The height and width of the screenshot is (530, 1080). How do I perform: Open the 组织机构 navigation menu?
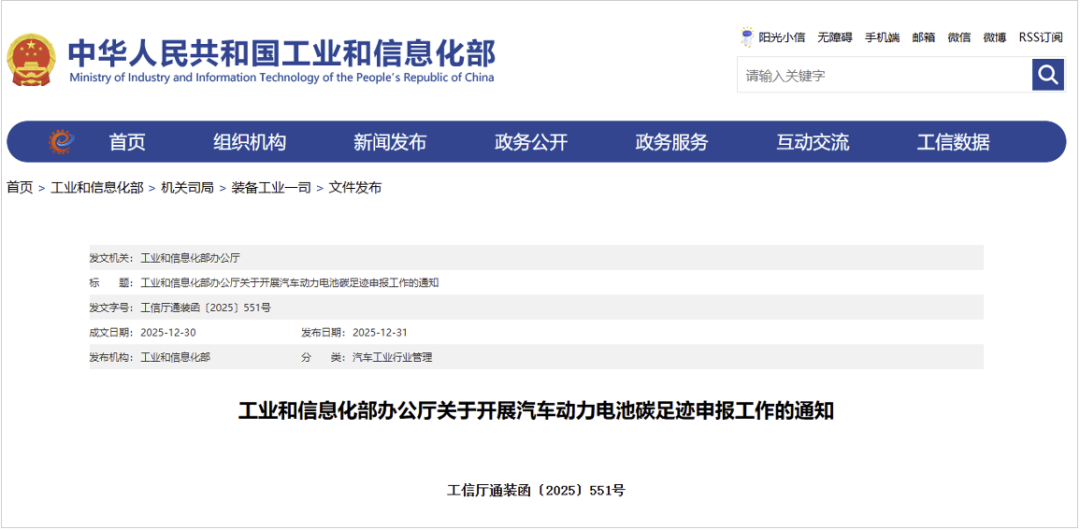[x=249, y=143]
